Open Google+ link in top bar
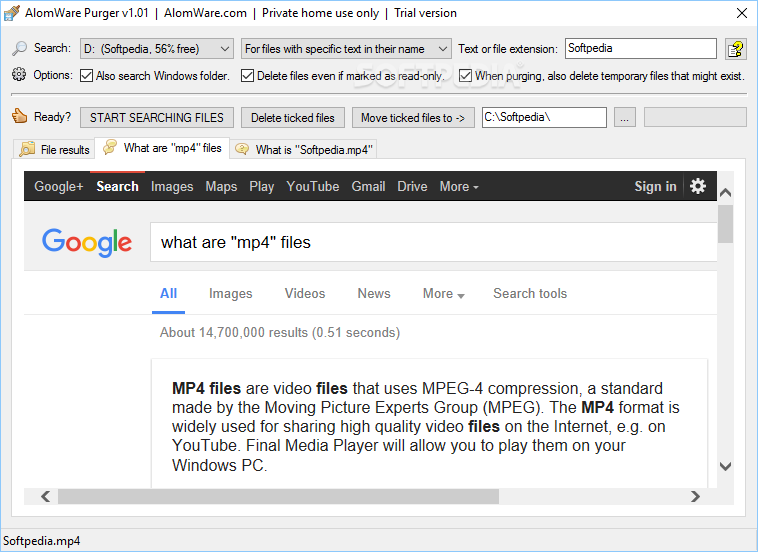Viewport: 758px width, 552px height. point(58,187)
